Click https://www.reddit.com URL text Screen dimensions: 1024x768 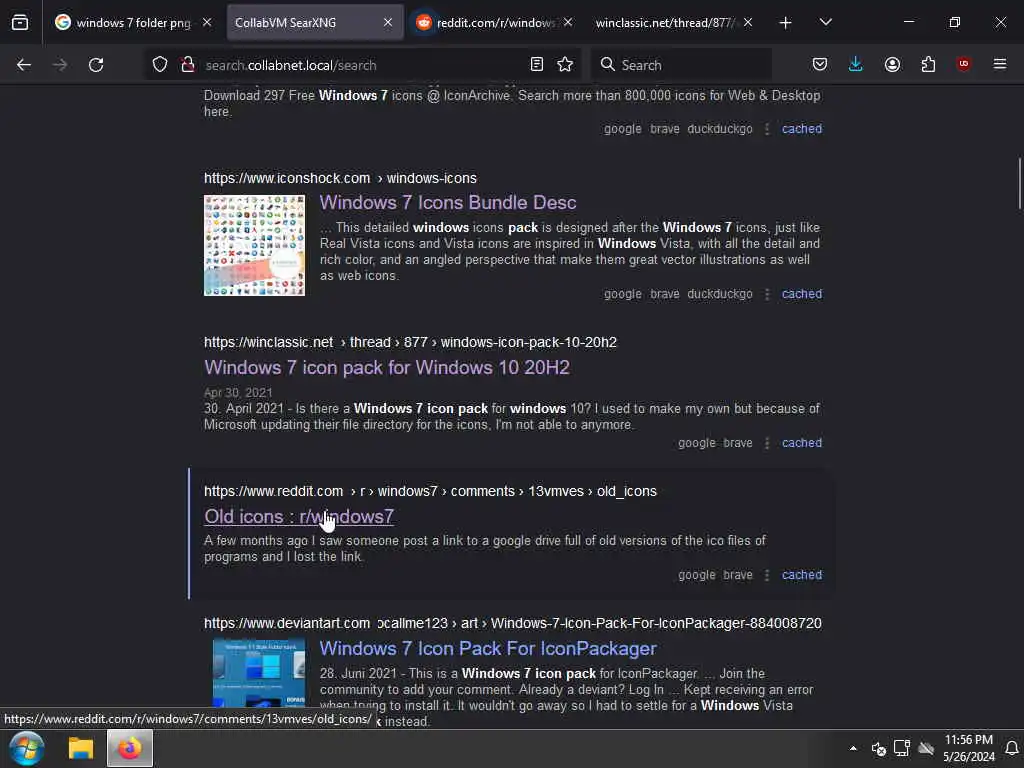point(273,491)
